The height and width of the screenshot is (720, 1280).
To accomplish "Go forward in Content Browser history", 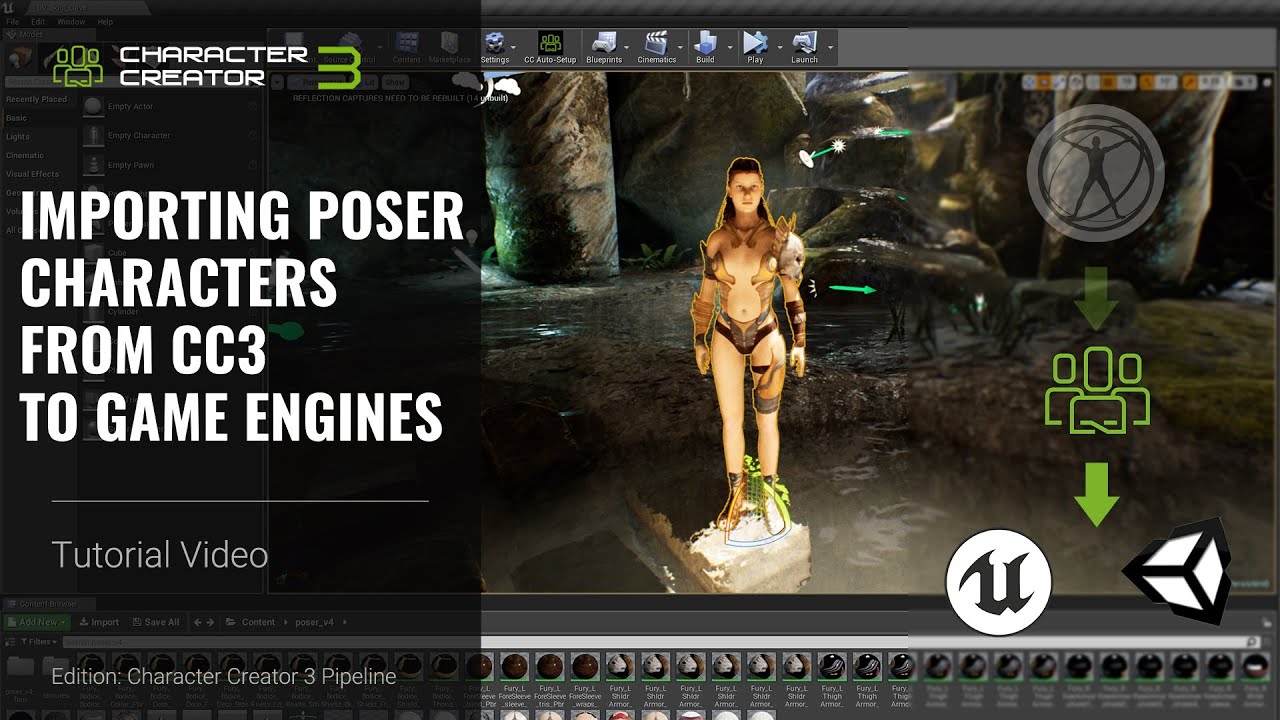I will pos(210,622).
